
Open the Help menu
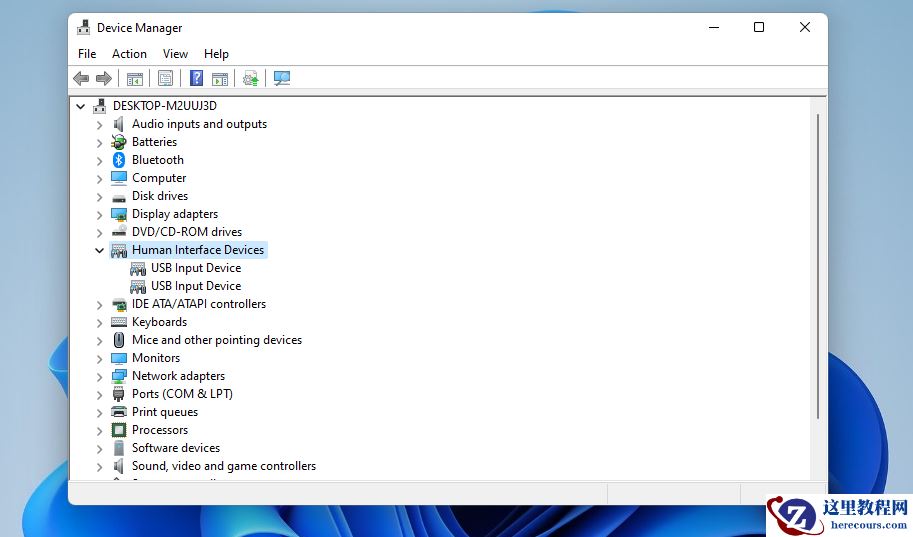point(216,54)
